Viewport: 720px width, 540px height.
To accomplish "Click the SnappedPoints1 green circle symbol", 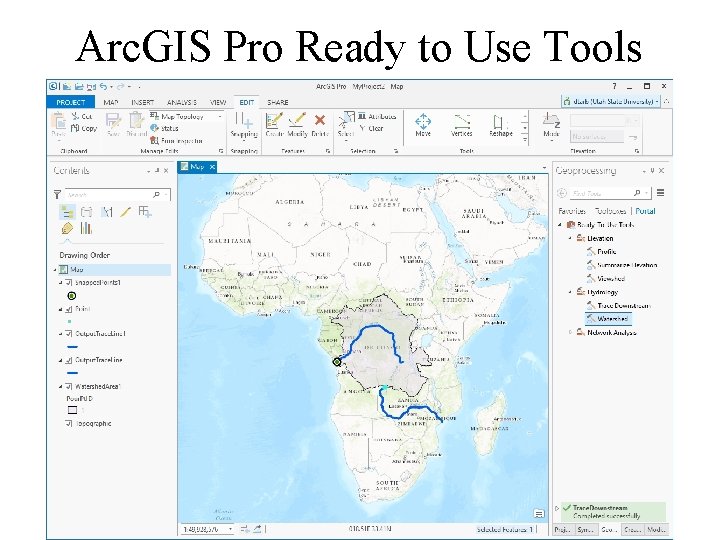I will (x=72, y=296).
